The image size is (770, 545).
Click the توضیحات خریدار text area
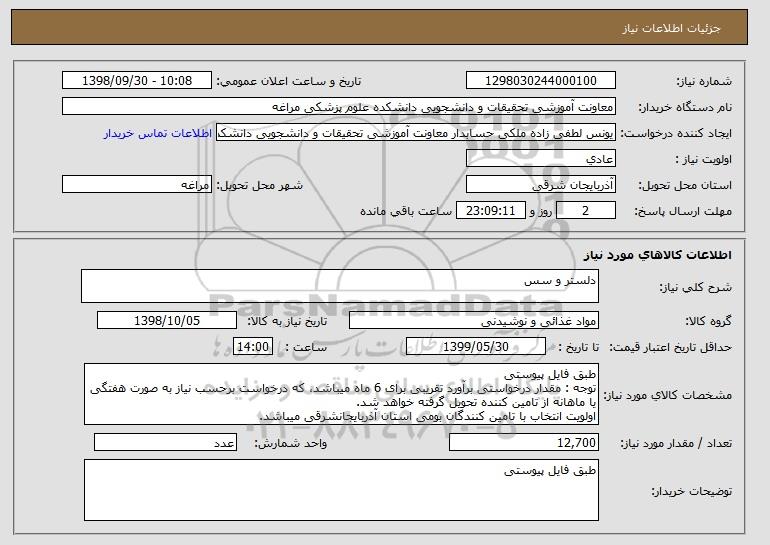coord(341,490)
